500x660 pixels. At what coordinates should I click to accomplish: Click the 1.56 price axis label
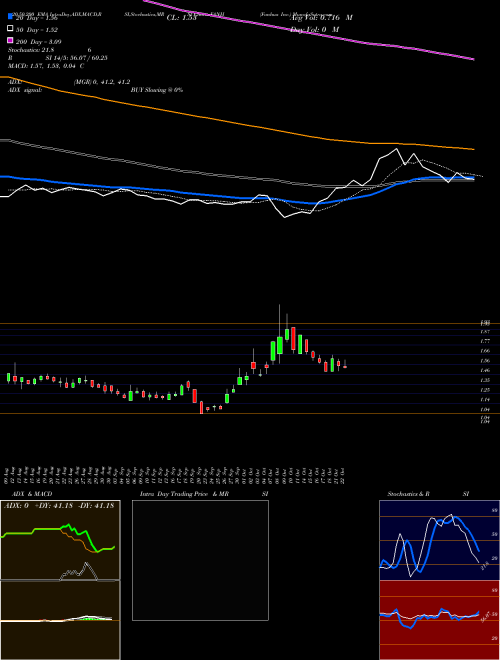pos(484,361)
